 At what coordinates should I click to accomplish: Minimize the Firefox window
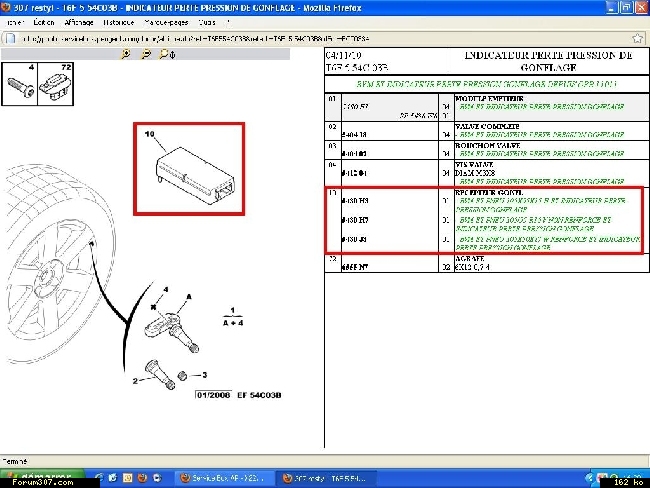point(612,7)
